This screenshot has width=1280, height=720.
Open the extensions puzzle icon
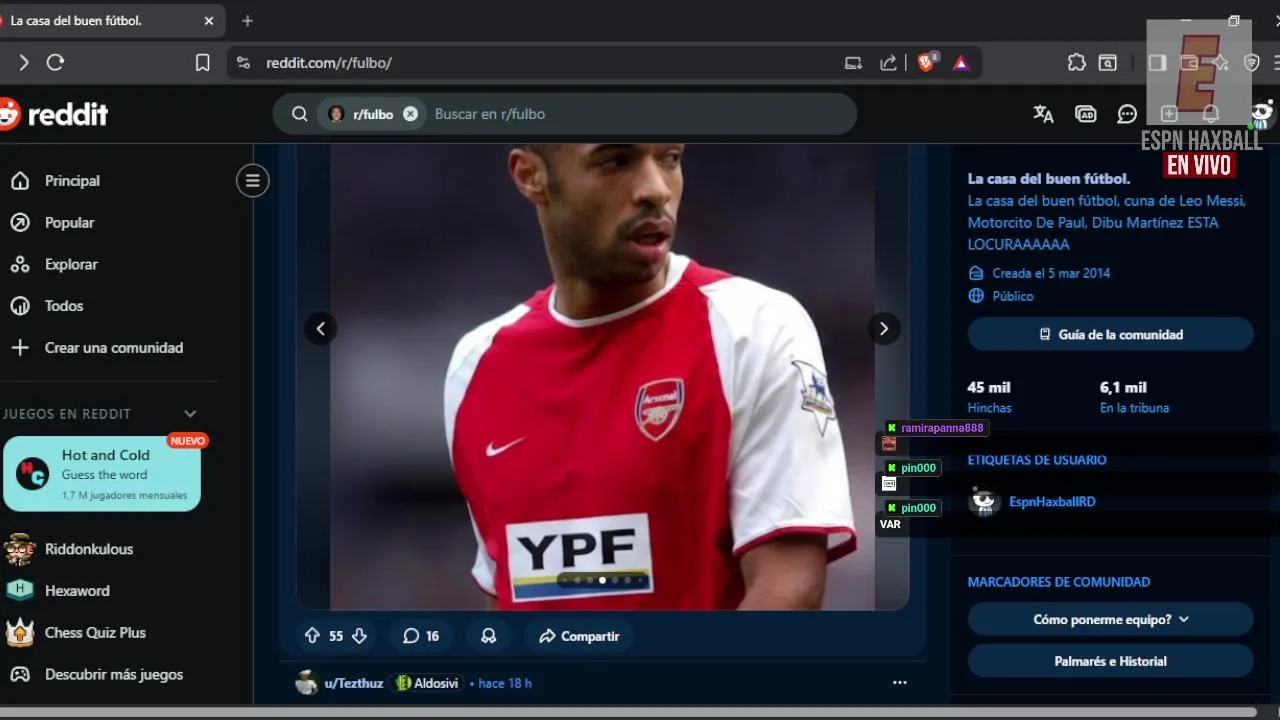coord(1077,63)
